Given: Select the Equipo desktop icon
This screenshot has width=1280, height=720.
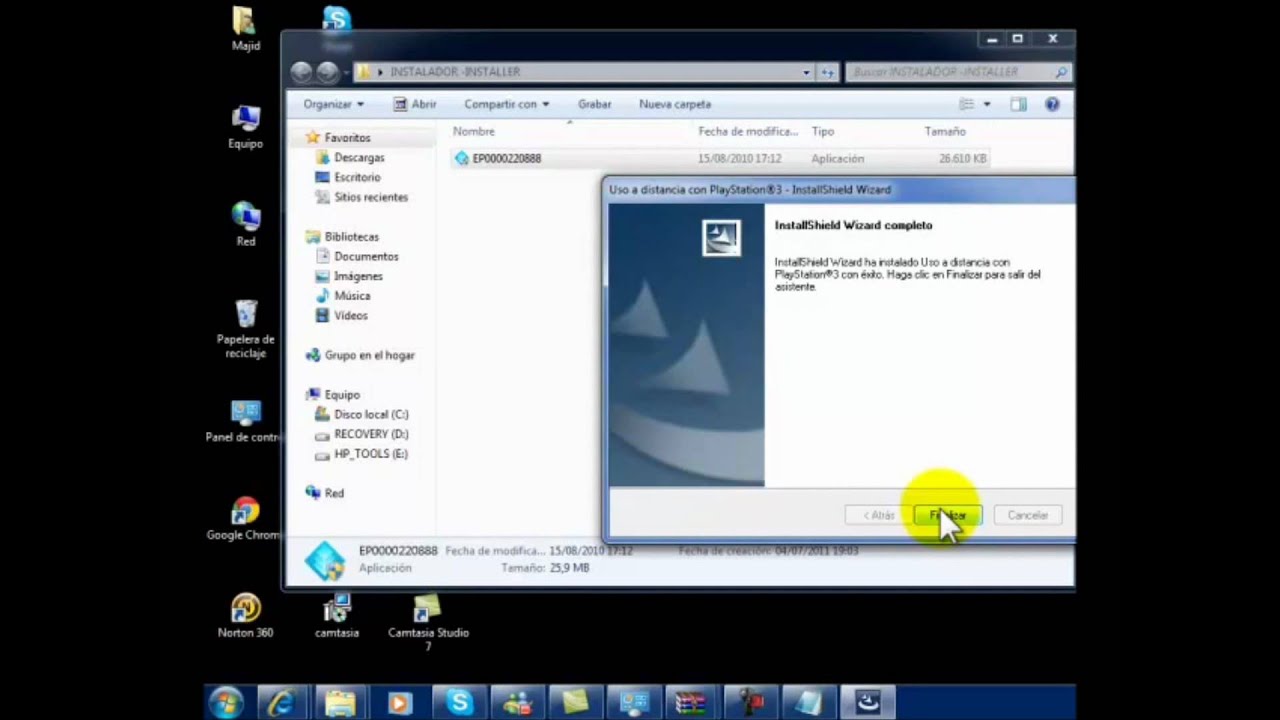Looking at the screenshot, I should tap(245, 127).
